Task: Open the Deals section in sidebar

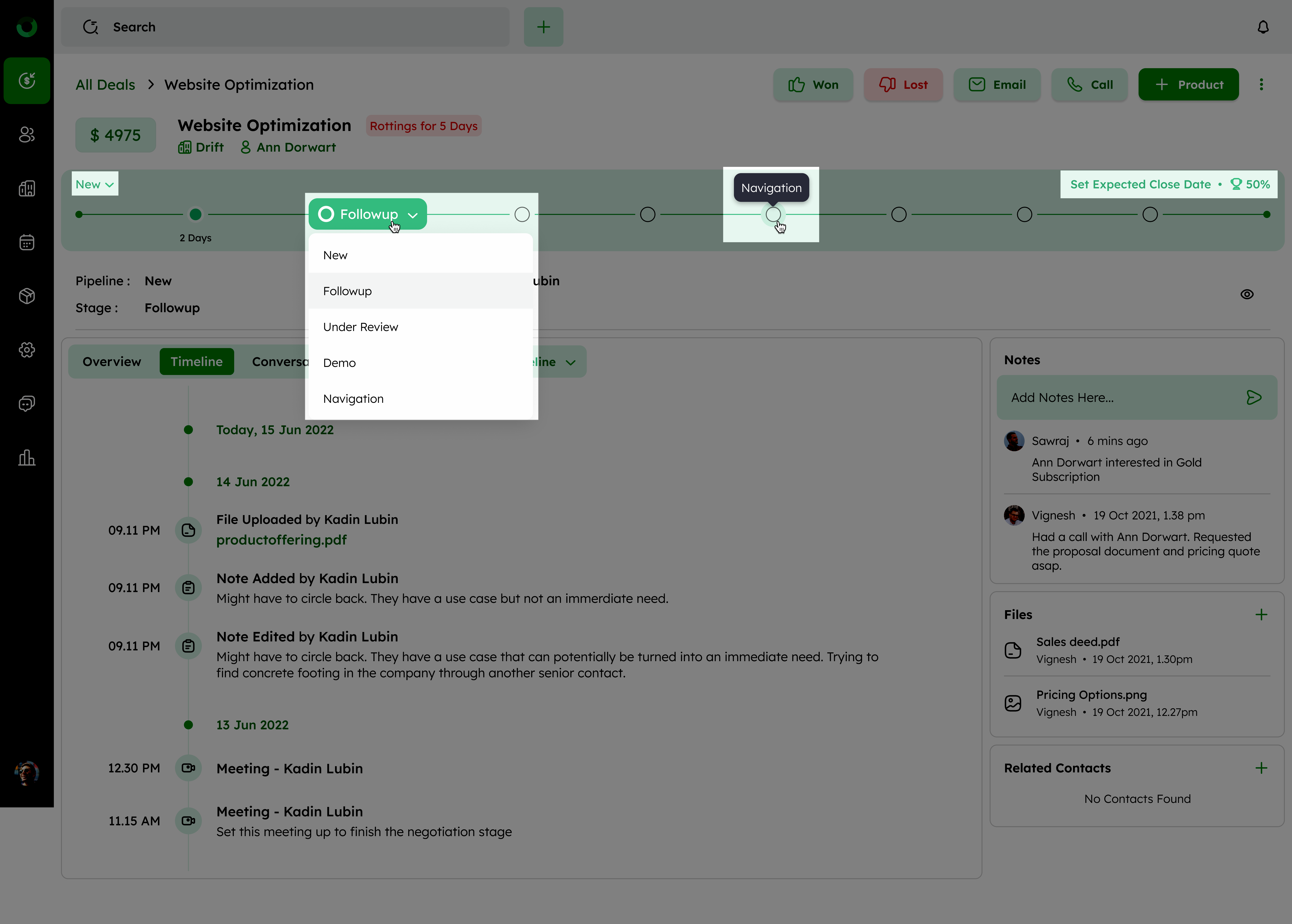Action: click(27, 81)
